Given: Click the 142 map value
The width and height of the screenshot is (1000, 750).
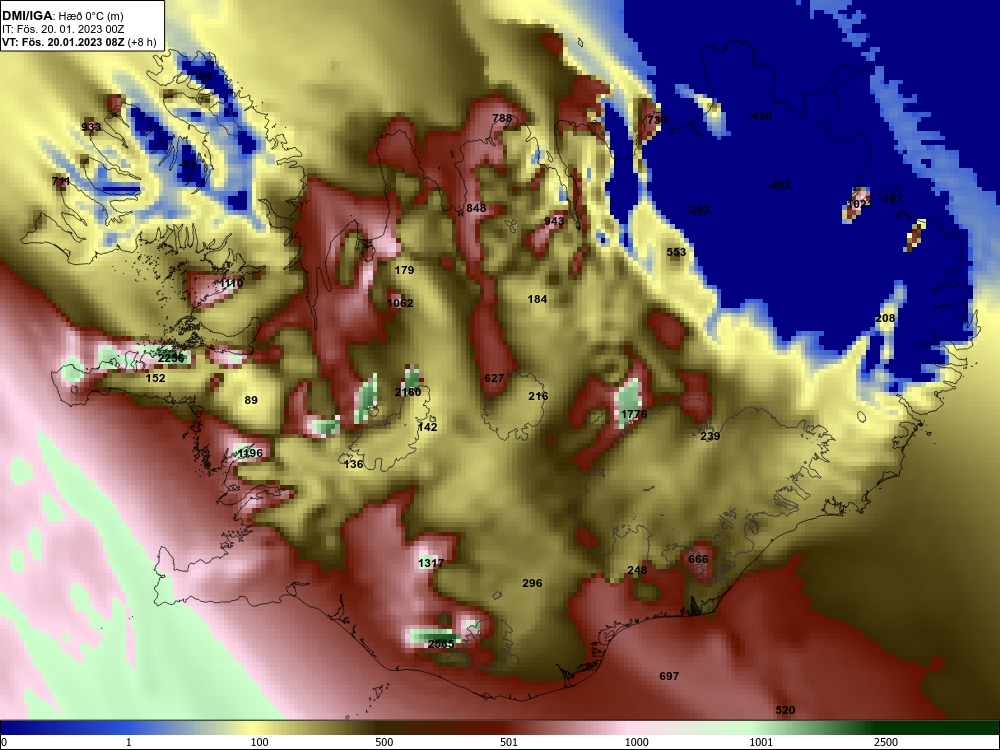Looking at the screenshot, I should click(427, 427).
